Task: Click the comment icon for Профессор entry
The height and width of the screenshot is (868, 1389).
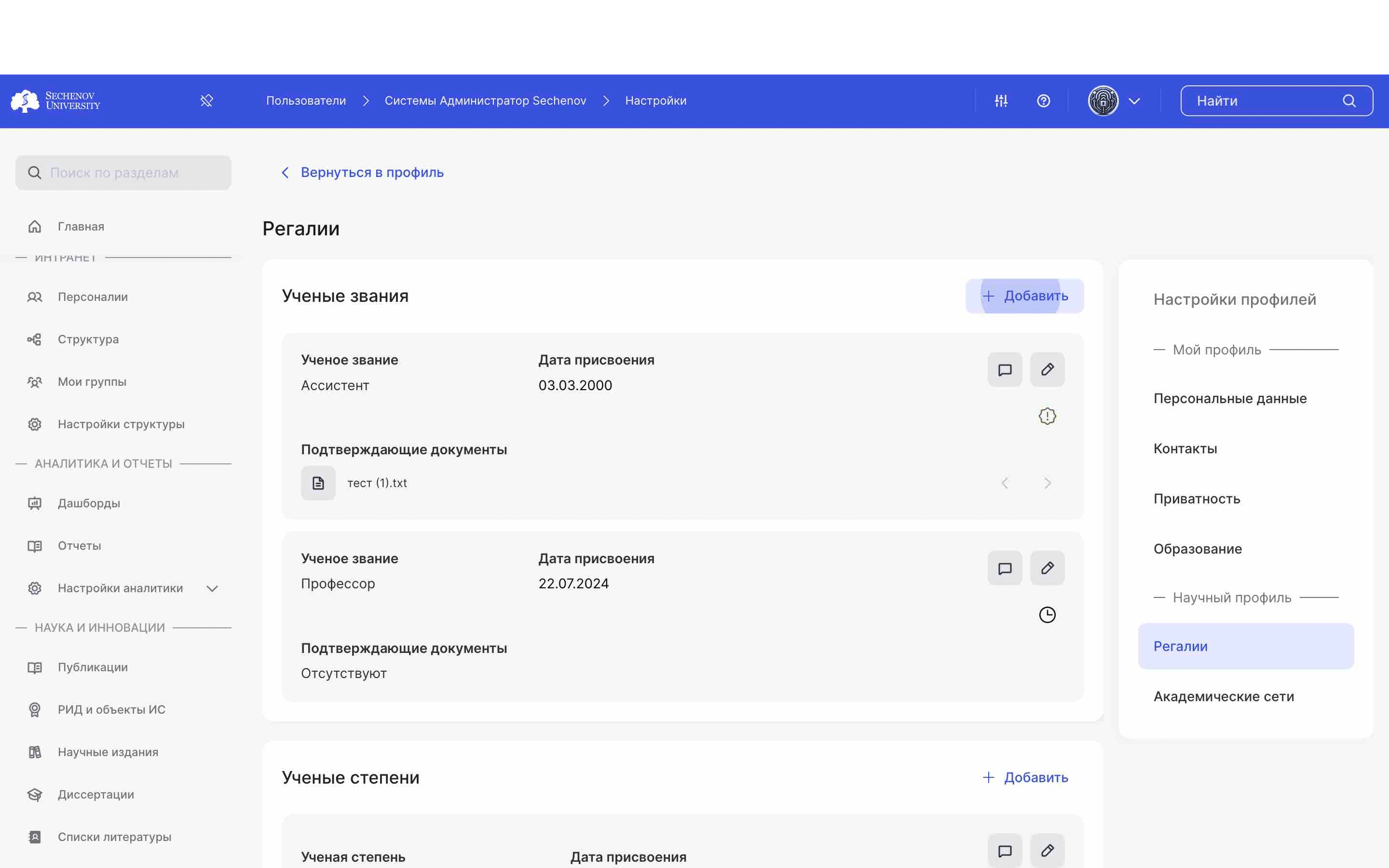Action: tap(1004, 568)
